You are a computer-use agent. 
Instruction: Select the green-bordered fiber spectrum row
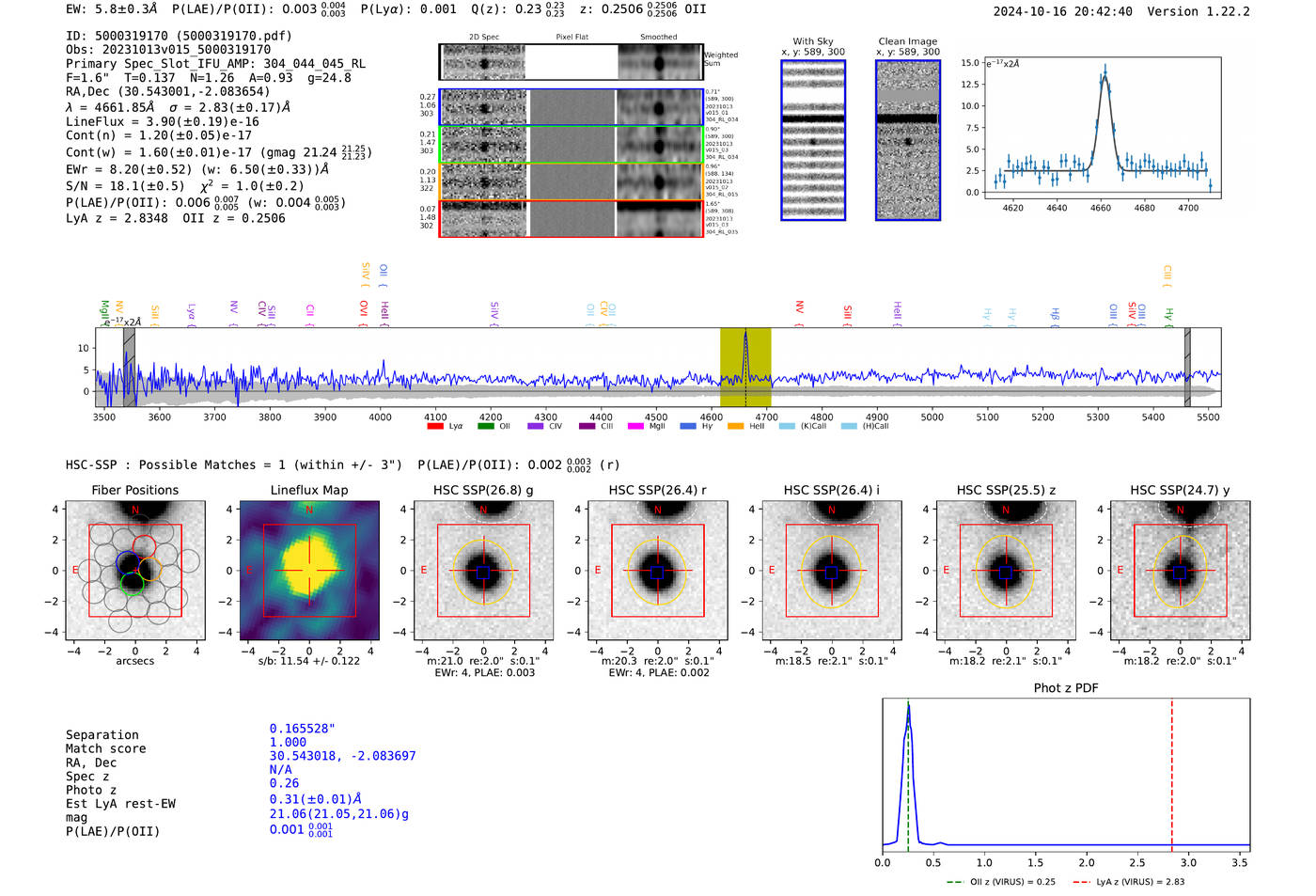tap(572, 145)
